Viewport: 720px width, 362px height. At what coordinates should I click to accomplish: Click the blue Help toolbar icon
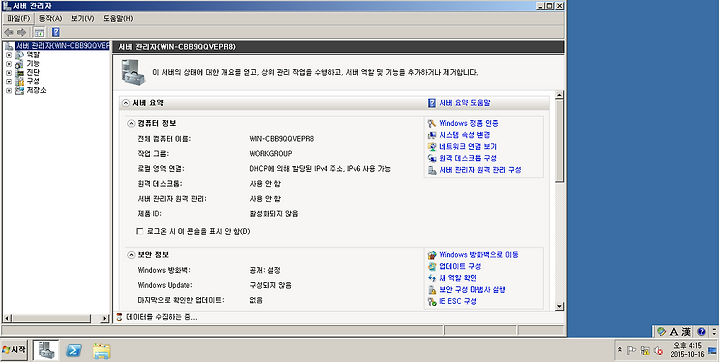tap(56, 32)
